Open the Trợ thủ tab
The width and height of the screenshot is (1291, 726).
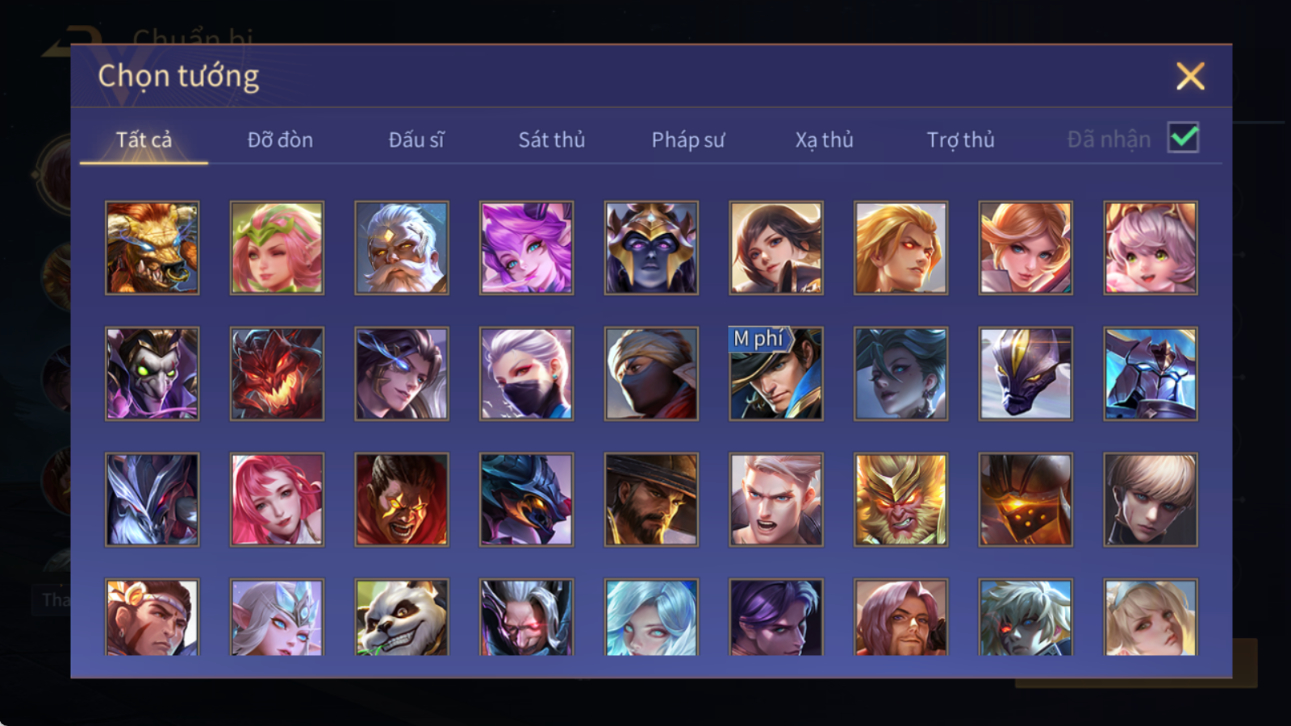tap(960, 140)
